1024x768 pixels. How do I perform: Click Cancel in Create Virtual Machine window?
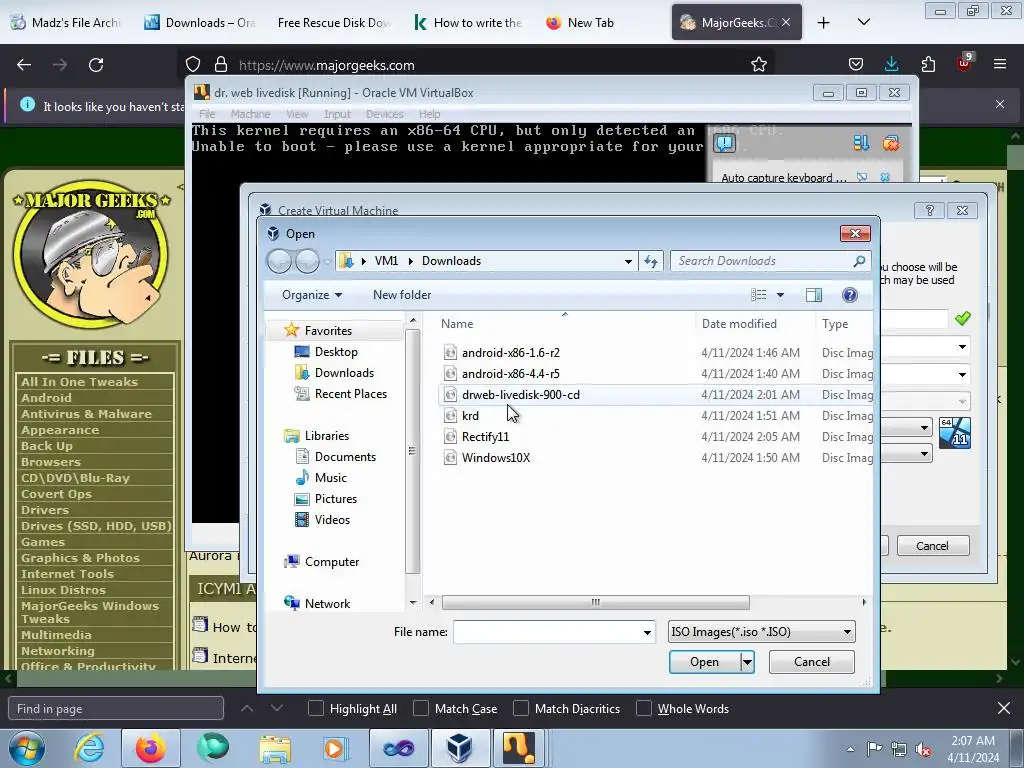(933, 546)
